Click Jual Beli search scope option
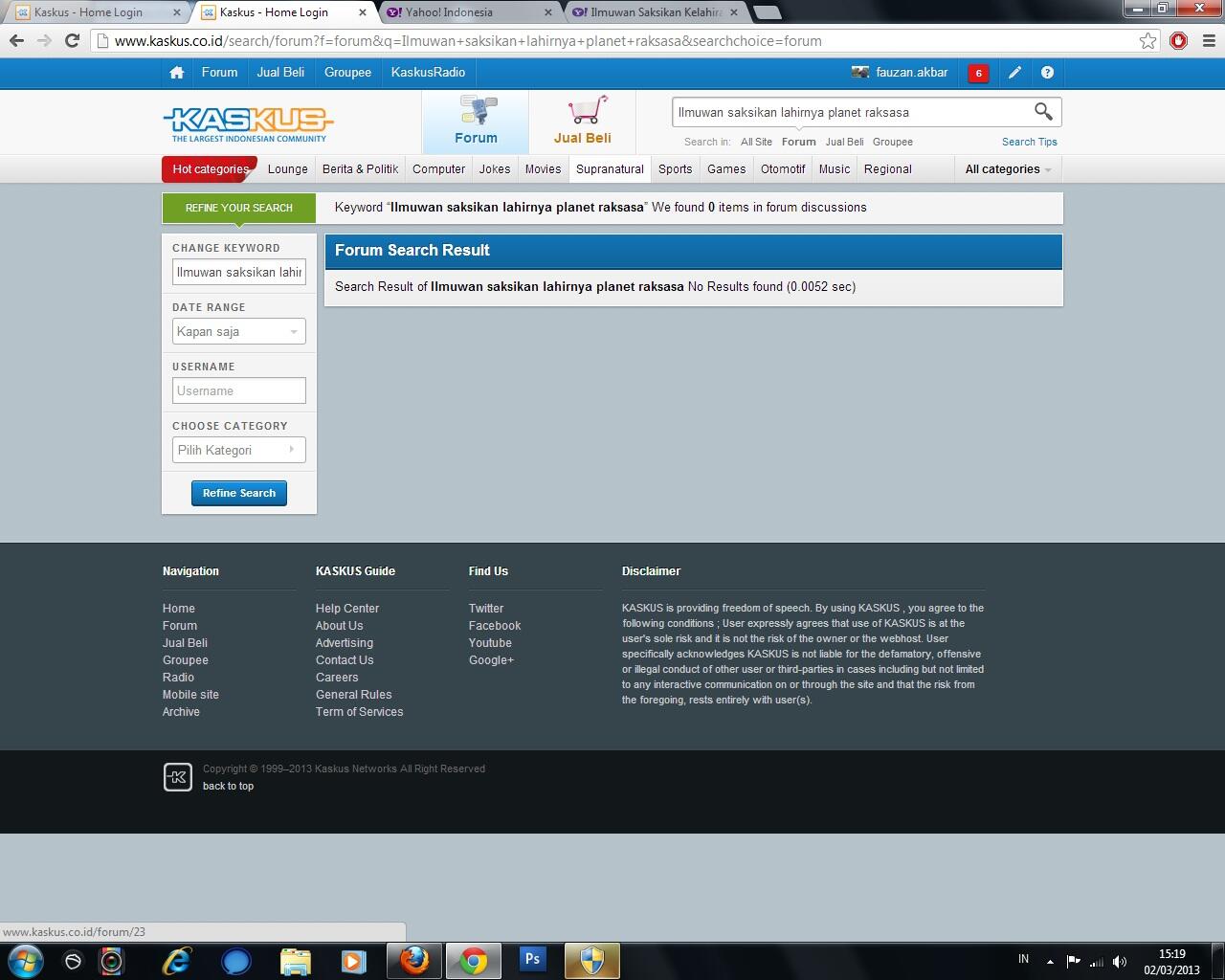The image size is (1225, 980). (844, 142)
